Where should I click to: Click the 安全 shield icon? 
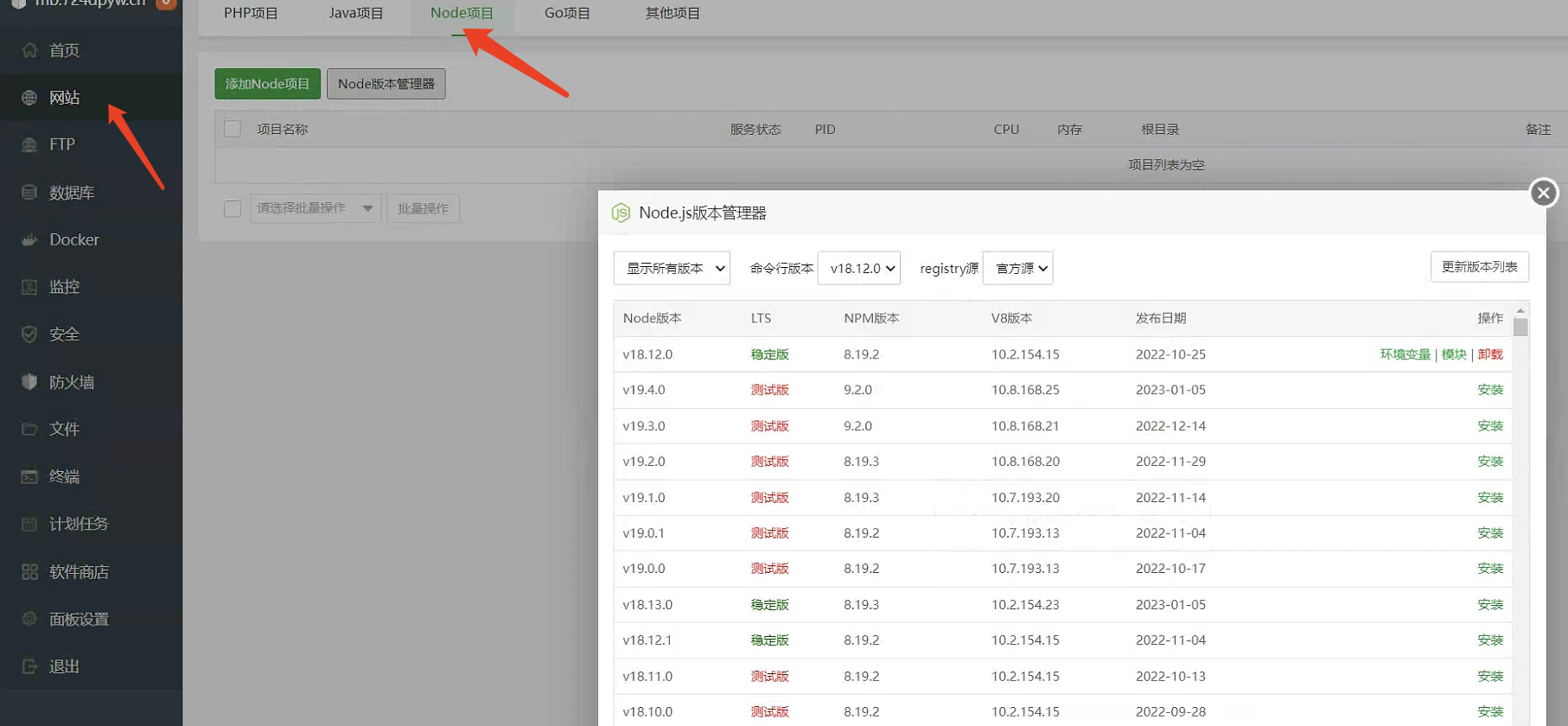tap(29, 334)
